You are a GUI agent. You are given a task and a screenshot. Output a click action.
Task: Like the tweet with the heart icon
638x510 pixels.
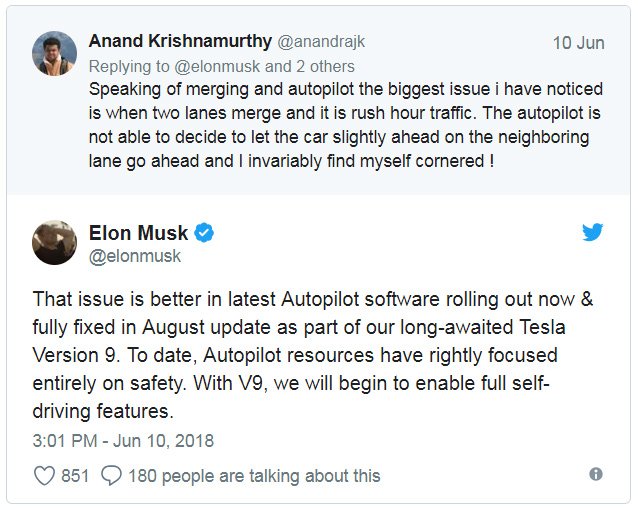click(x=44, y=476)
